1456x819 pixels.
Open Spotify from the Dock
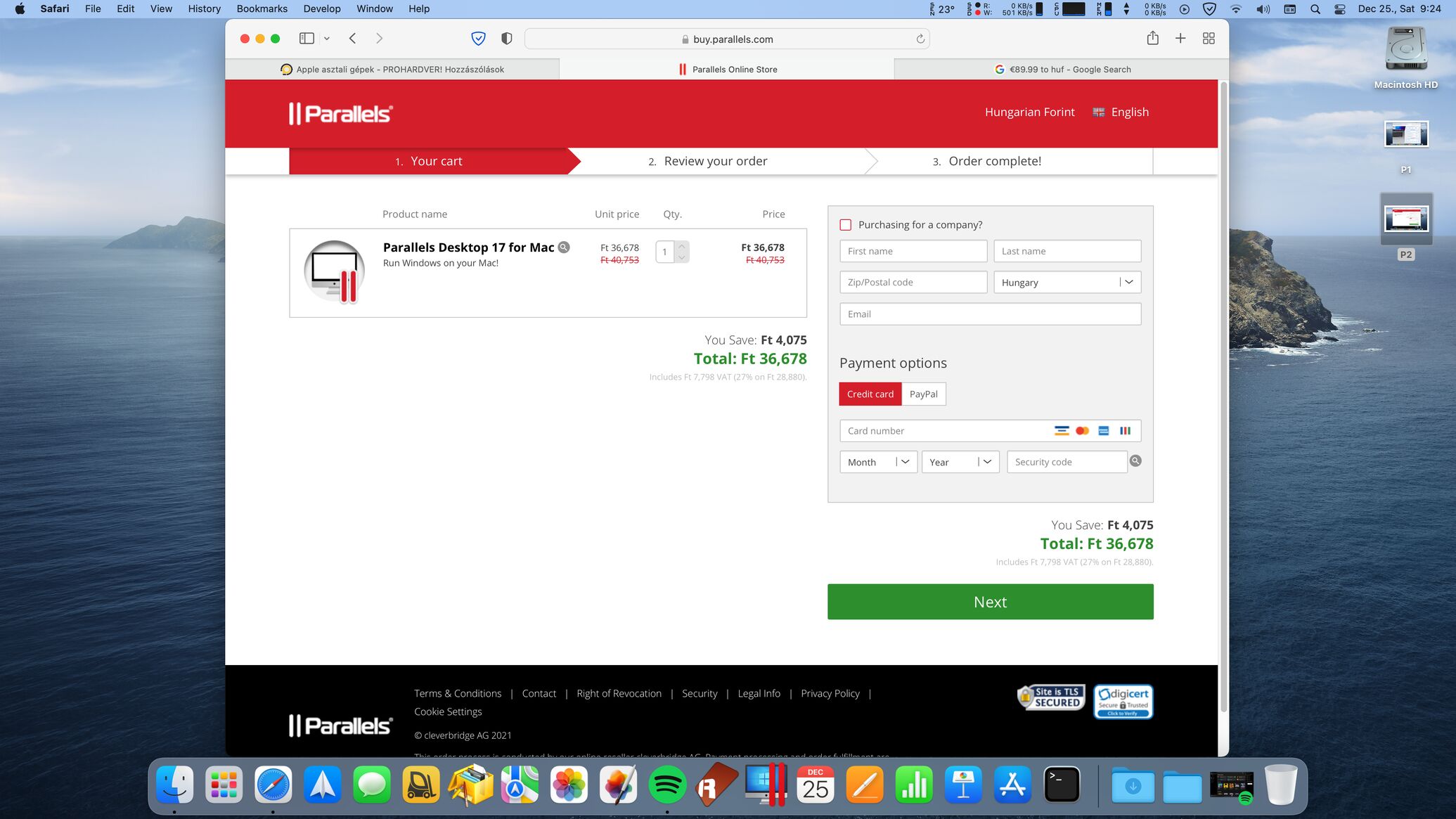click(x=666, y=785)
